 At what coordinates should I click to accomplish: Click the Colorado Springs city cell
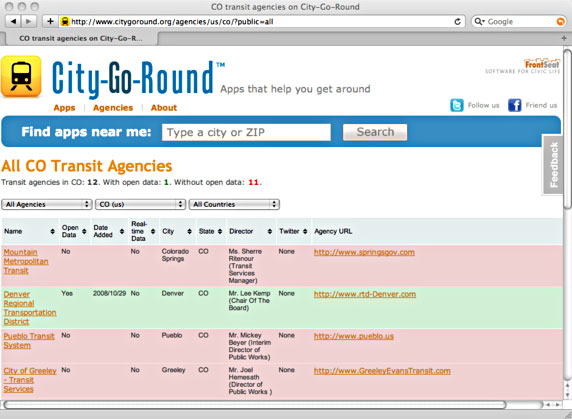tap(175, 255)
